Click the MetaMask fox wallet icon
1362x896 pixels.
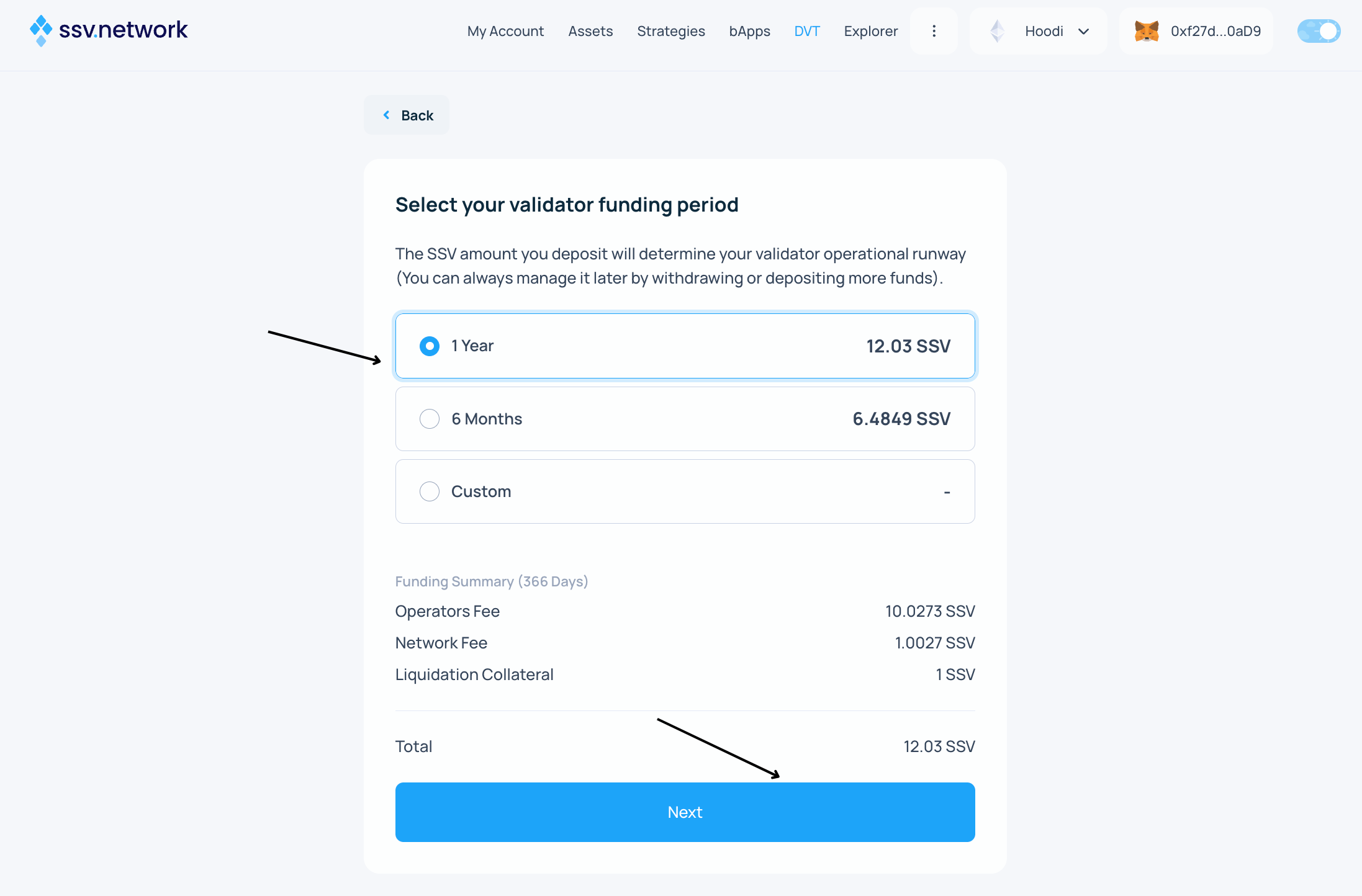(x=1147, y=31)
